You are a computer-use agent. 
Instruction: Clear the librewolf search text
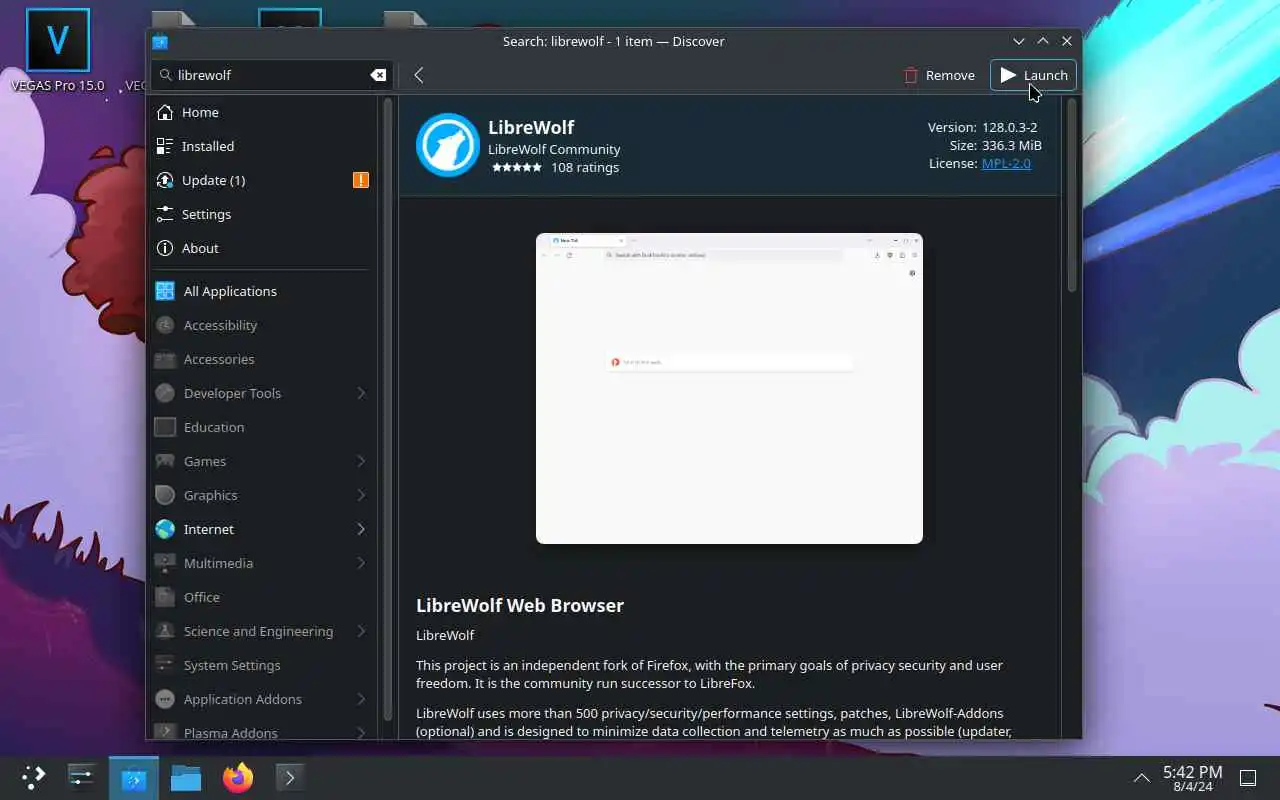click(x=378, y=75)
